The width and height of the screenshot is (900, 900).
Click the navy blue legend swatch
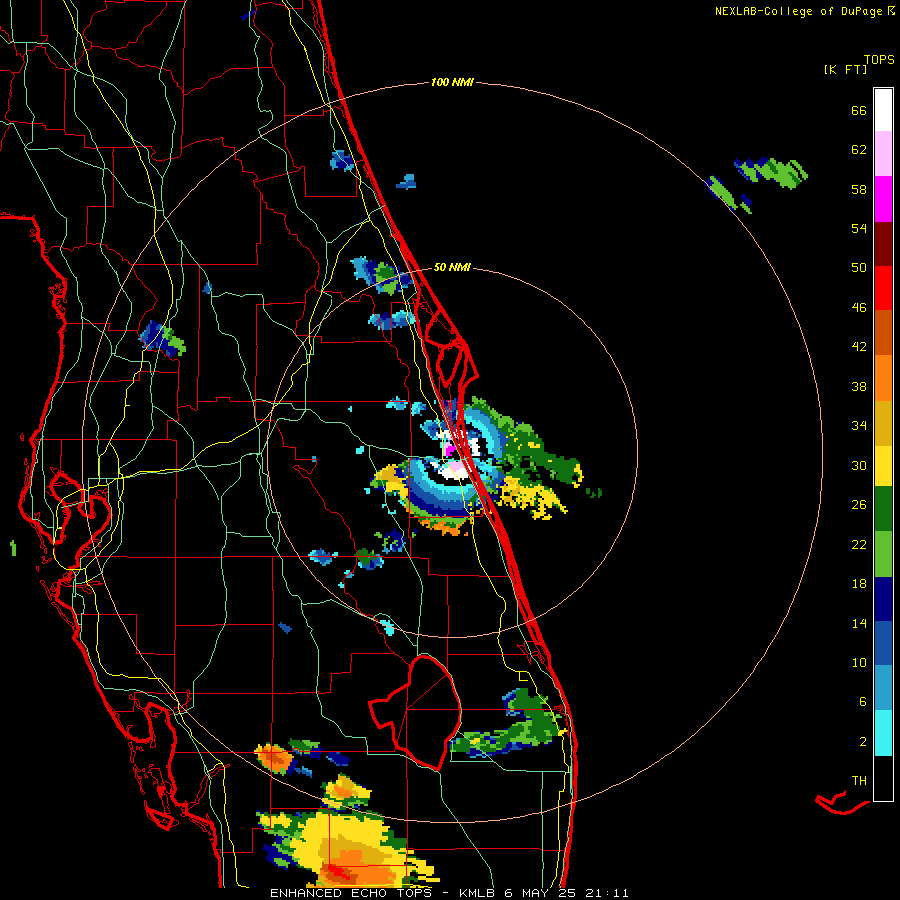[x=883, y=599]
